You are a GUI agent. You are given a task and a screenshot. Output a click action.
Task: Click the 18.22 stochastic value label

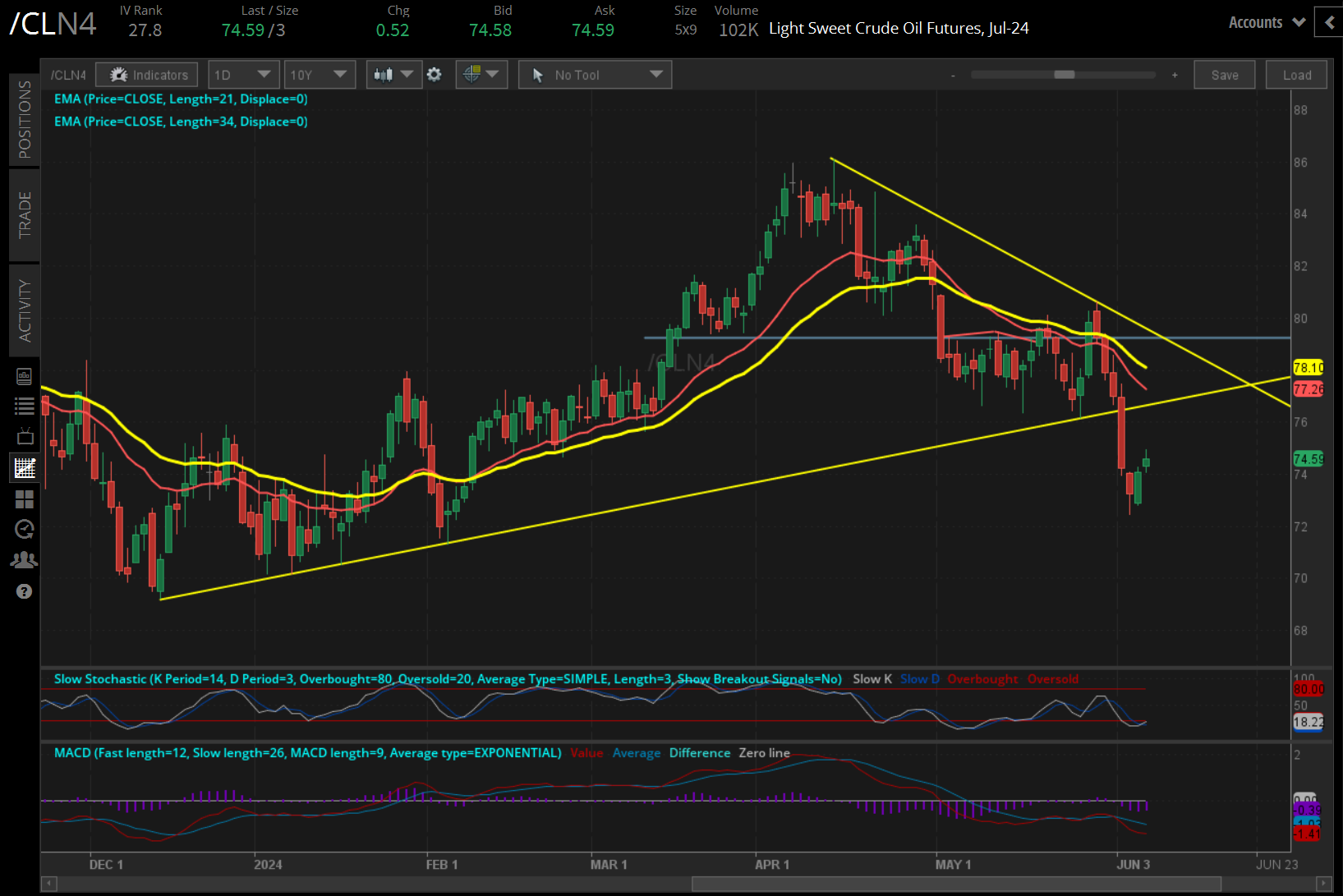[1309, 722]
